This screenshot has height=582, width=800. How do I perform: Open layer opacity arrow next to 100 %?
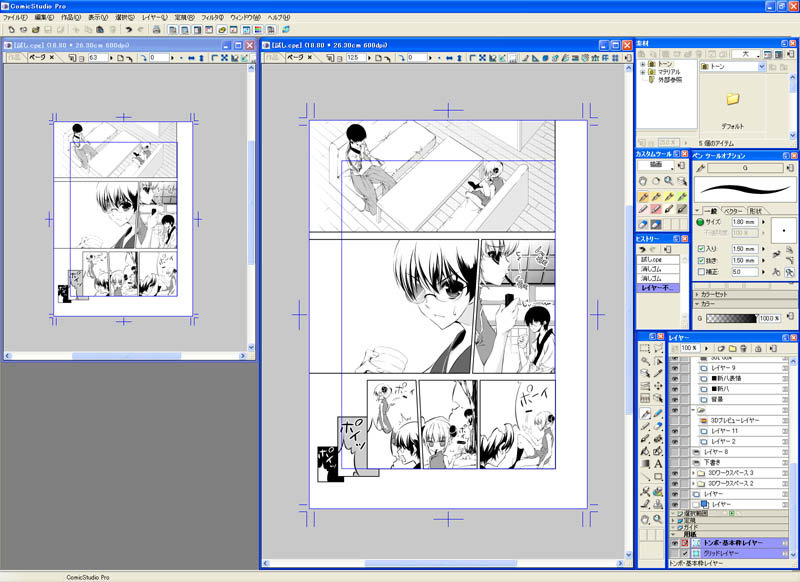pos(707,348)
